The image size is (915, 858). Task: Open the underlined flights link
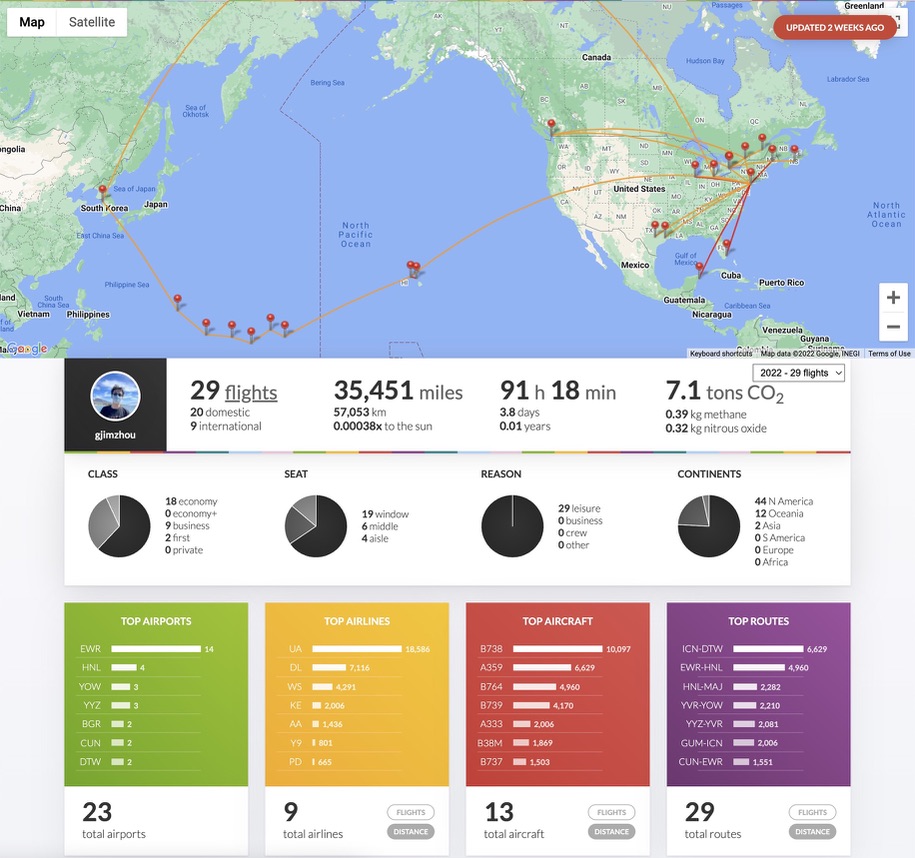(251, 392)
